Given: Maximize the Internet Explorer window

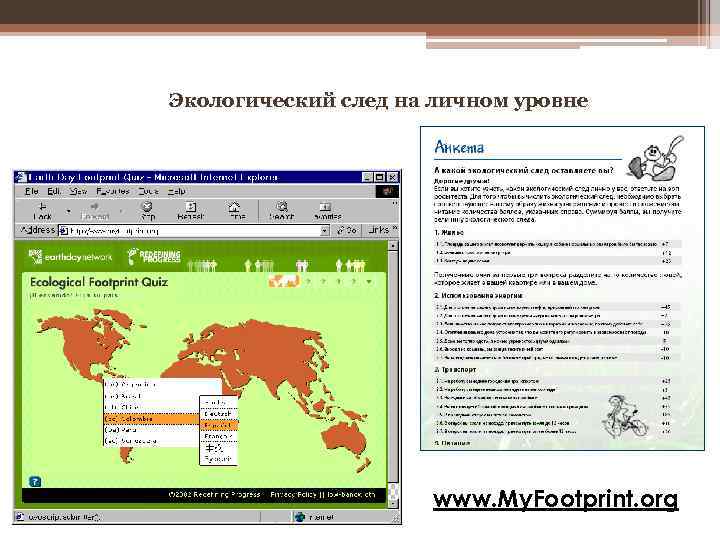Looking at the screenshot, I should pos(380,177).
